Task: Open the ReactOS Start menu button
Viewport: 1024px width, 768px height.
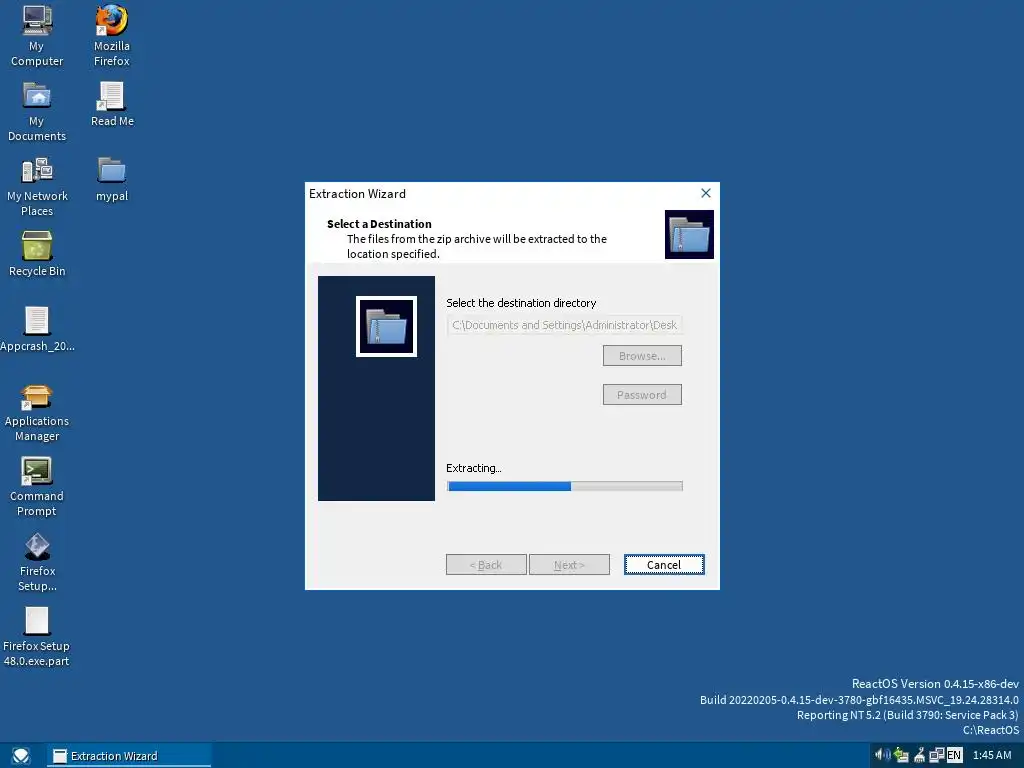Action: [x=21, y=756]
